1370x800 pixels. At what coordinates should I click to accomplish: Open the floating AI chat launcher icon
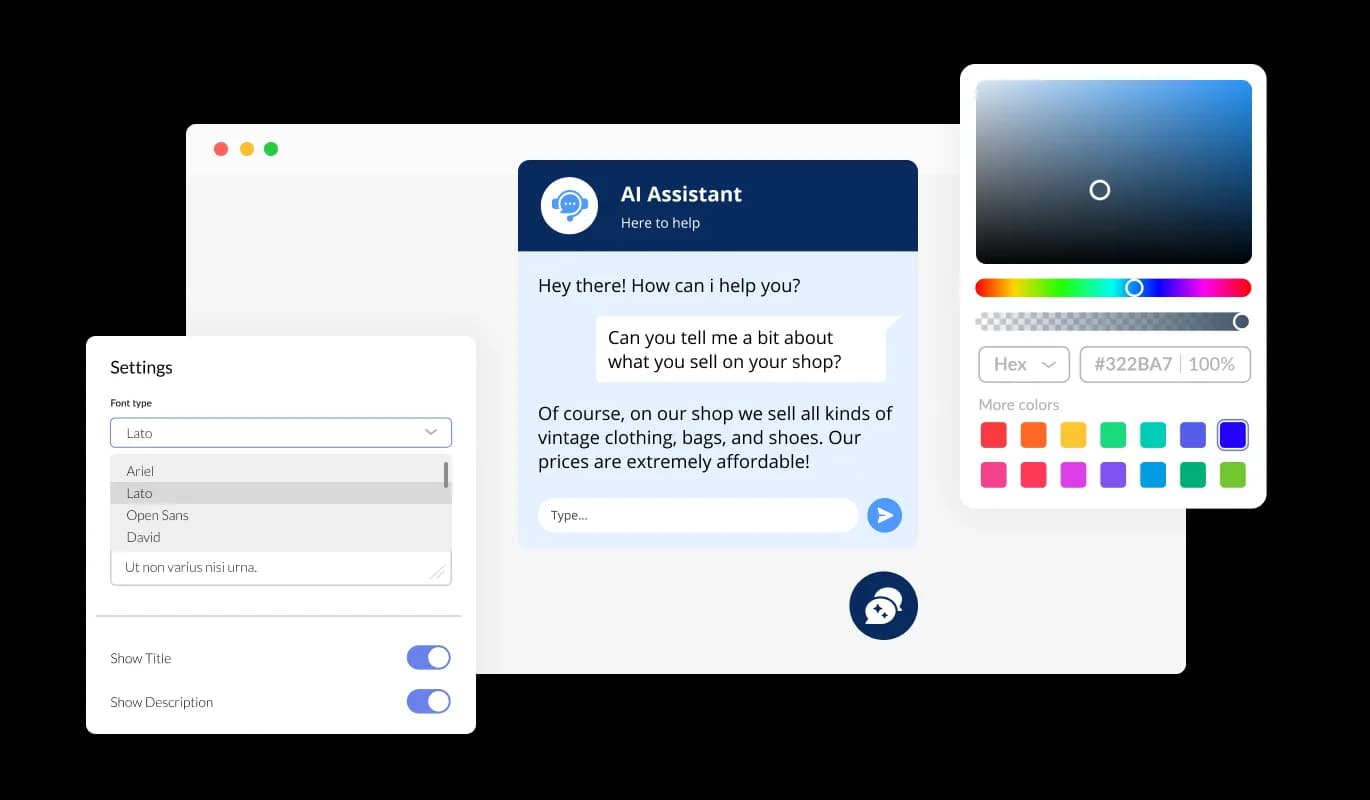pyautogui.click(x=883, y=606)
